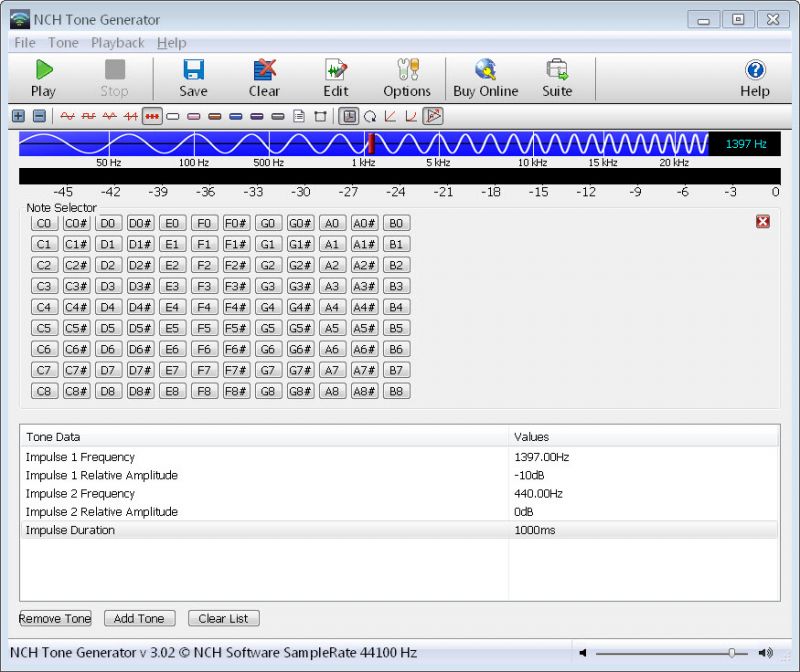Select the sawtooth waveform icon
Screen dimensions: 800x672
(131, 116)
